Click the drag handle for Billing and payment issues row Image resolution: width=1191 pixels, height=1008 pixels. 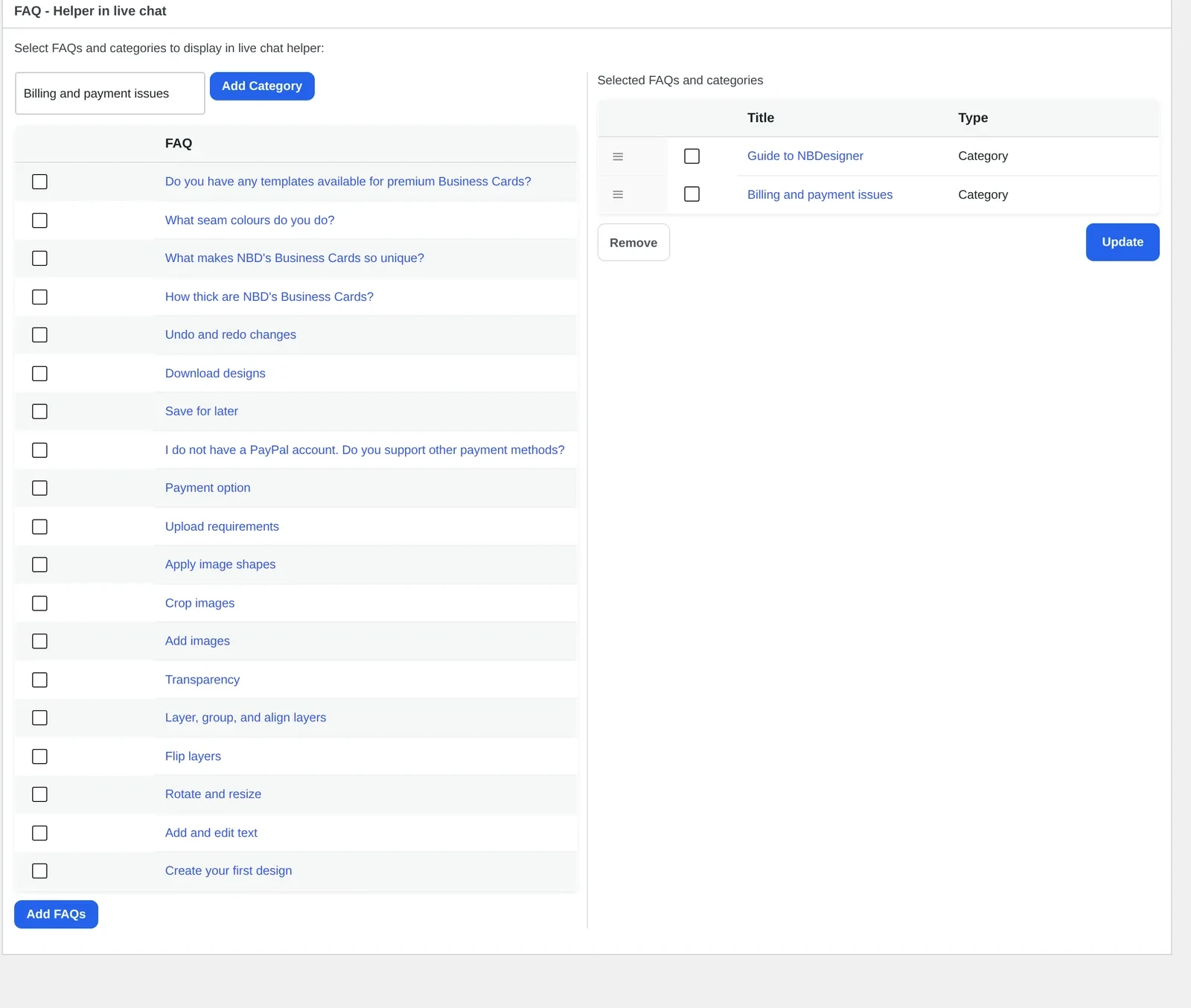618,194
